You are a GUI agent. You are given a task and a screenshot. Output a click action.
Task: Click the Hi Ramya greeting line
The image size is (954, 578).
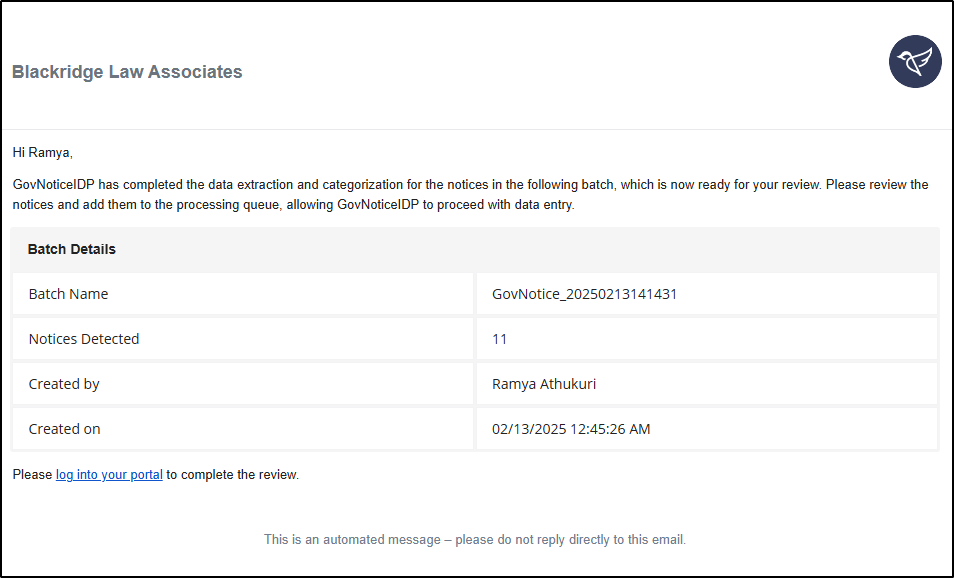[x=42, y=152]
